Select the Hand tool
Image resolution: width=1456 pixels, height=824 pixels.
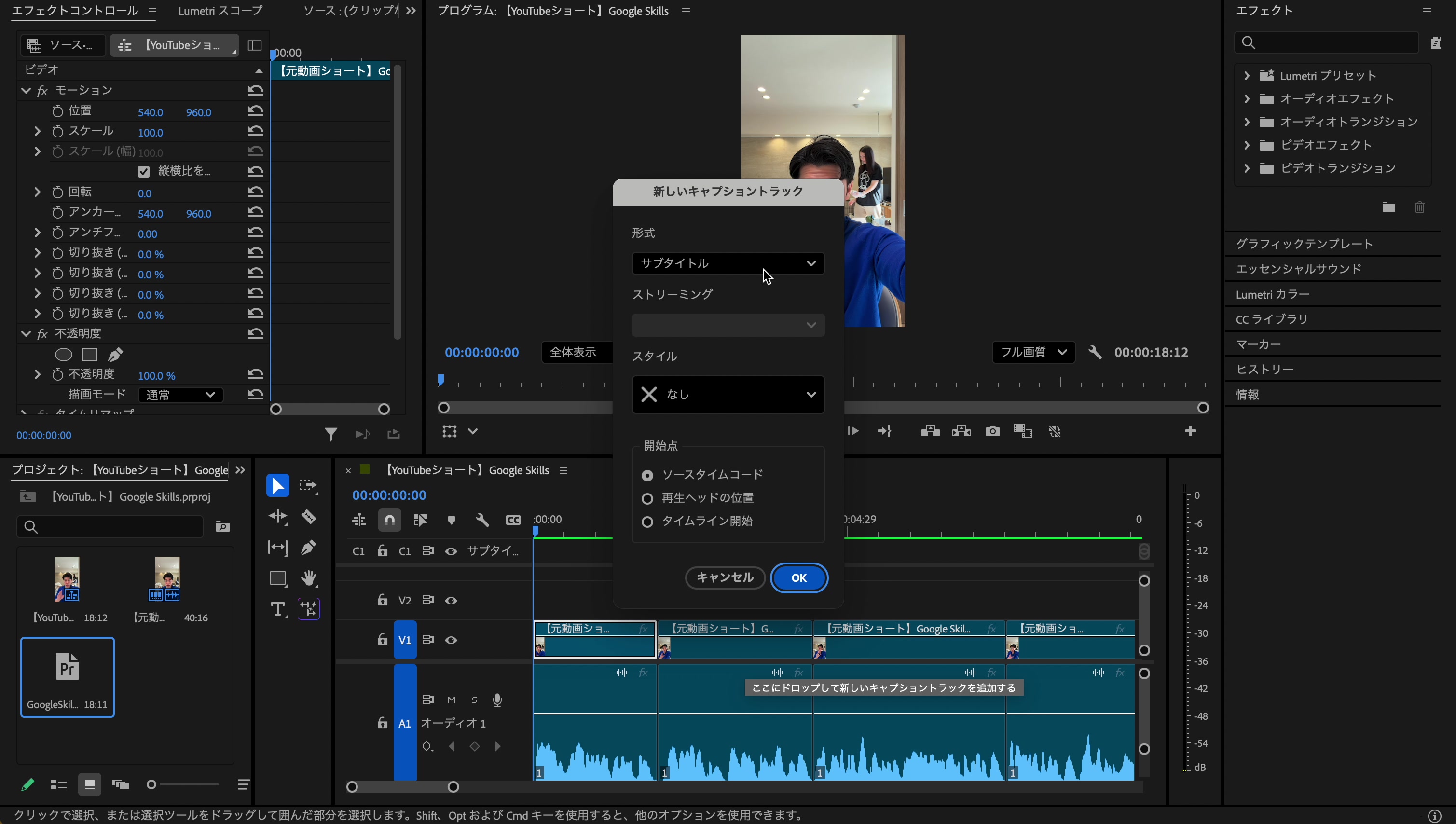click(x=308, y=578)
